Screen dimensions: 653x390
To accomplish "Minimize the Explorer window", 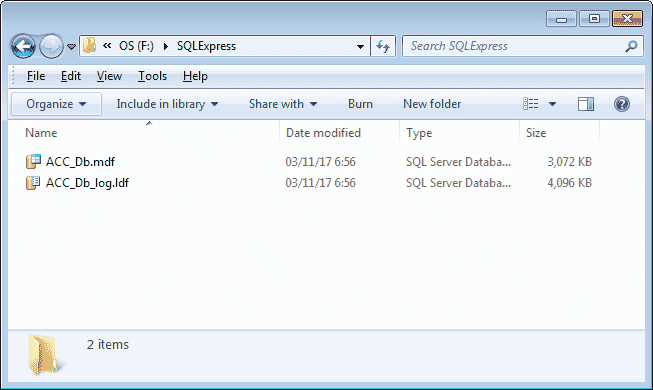I will tap(561, 19).
